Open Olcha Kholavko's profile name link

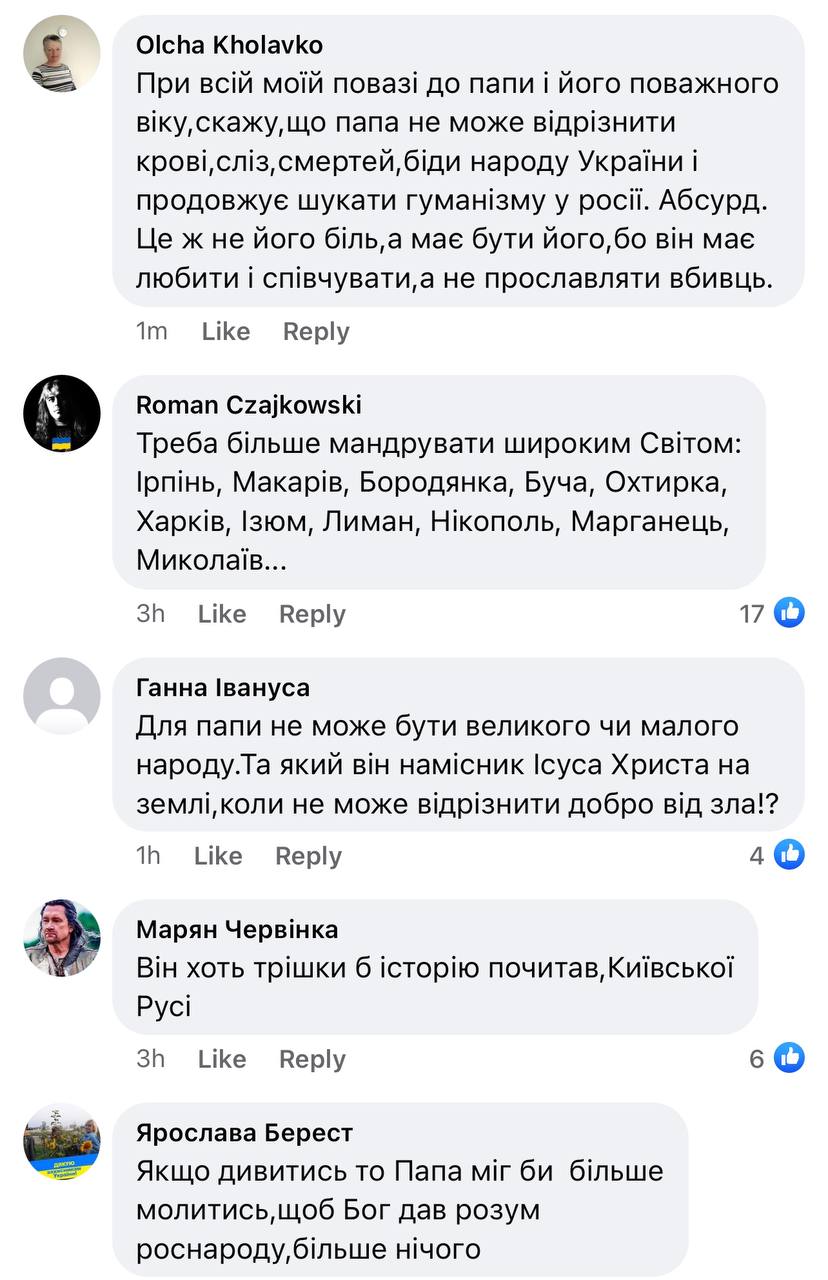[229, 45]
